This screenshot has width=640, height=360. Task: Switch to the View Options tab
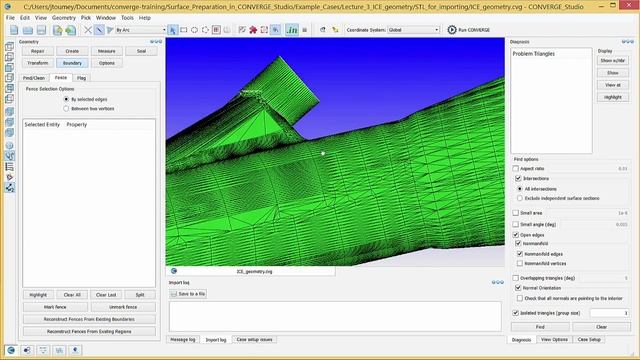click(x=554, y=340)
